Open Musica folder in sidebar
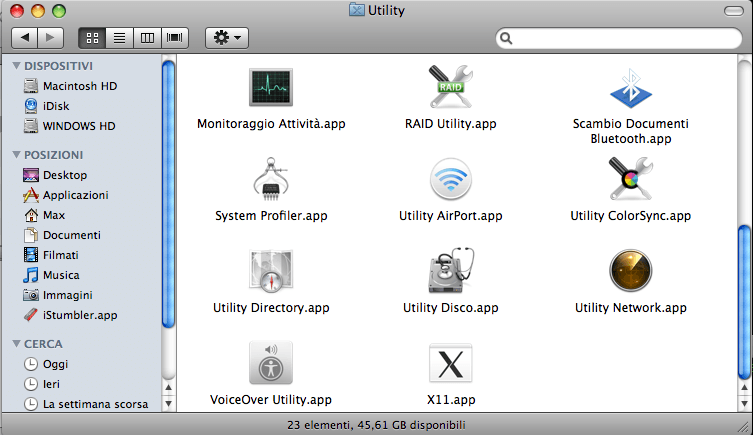753x435 pixels. pos(51,275)
